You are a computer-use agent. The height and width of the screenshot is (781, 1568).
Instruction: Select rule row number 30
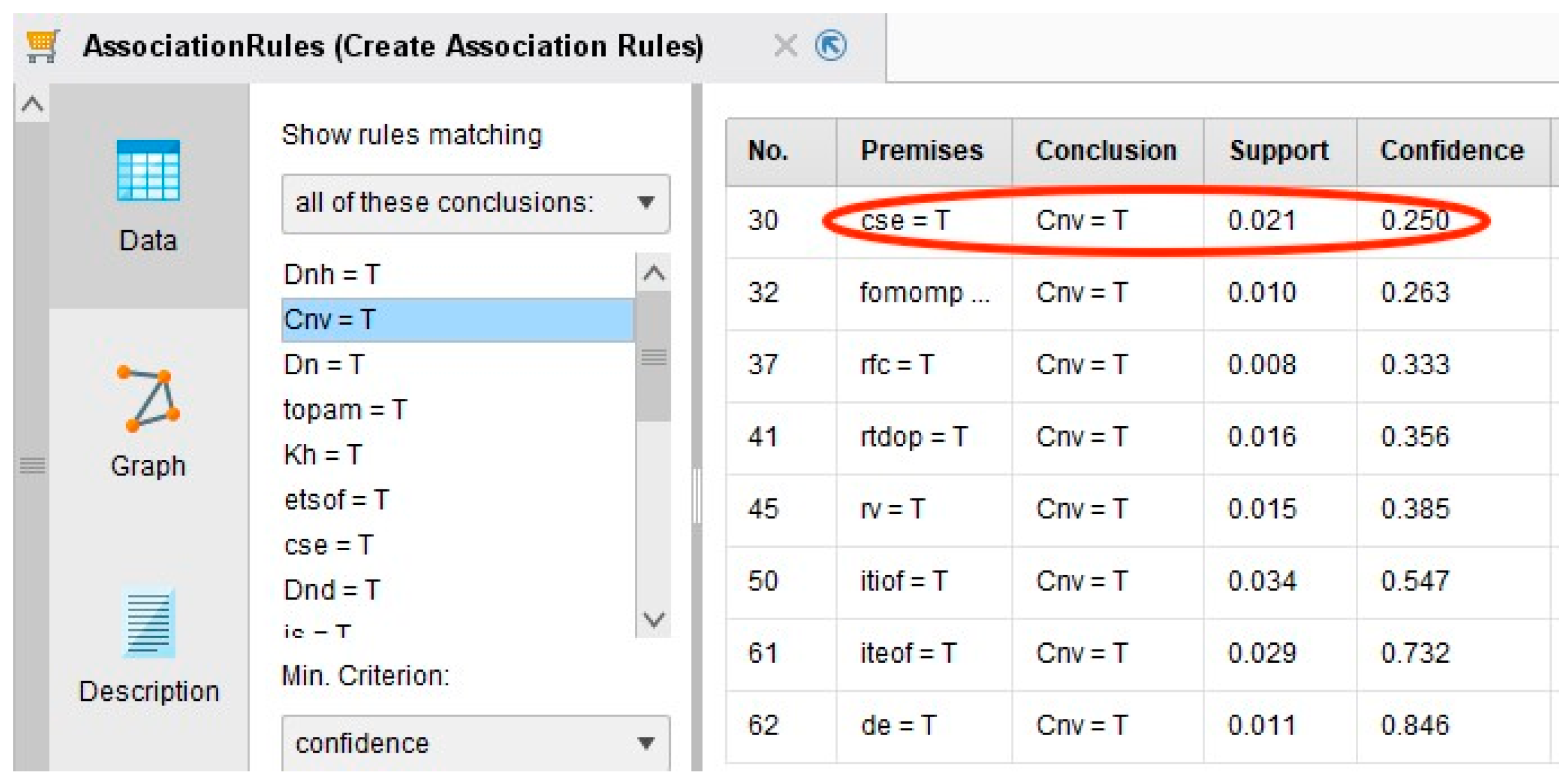(763, 220)
